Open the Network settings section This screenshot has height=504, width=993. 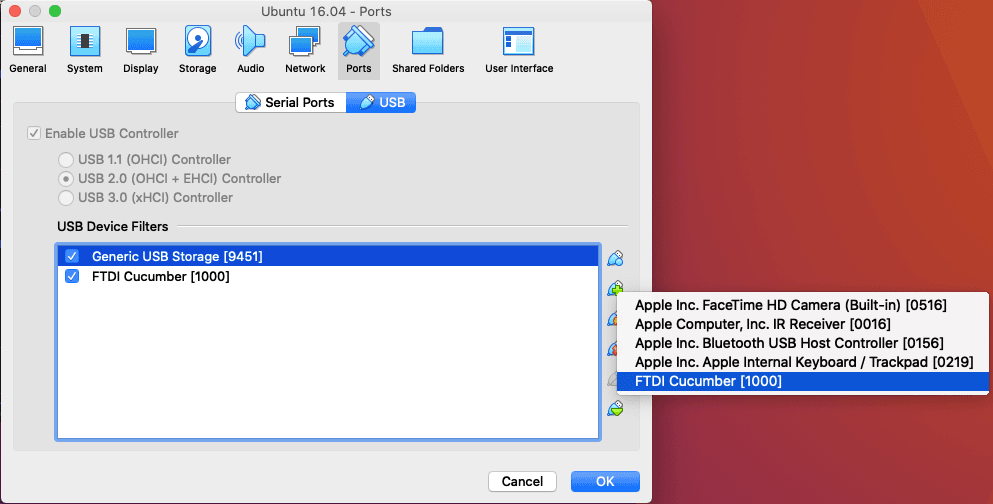coord(305,51)
